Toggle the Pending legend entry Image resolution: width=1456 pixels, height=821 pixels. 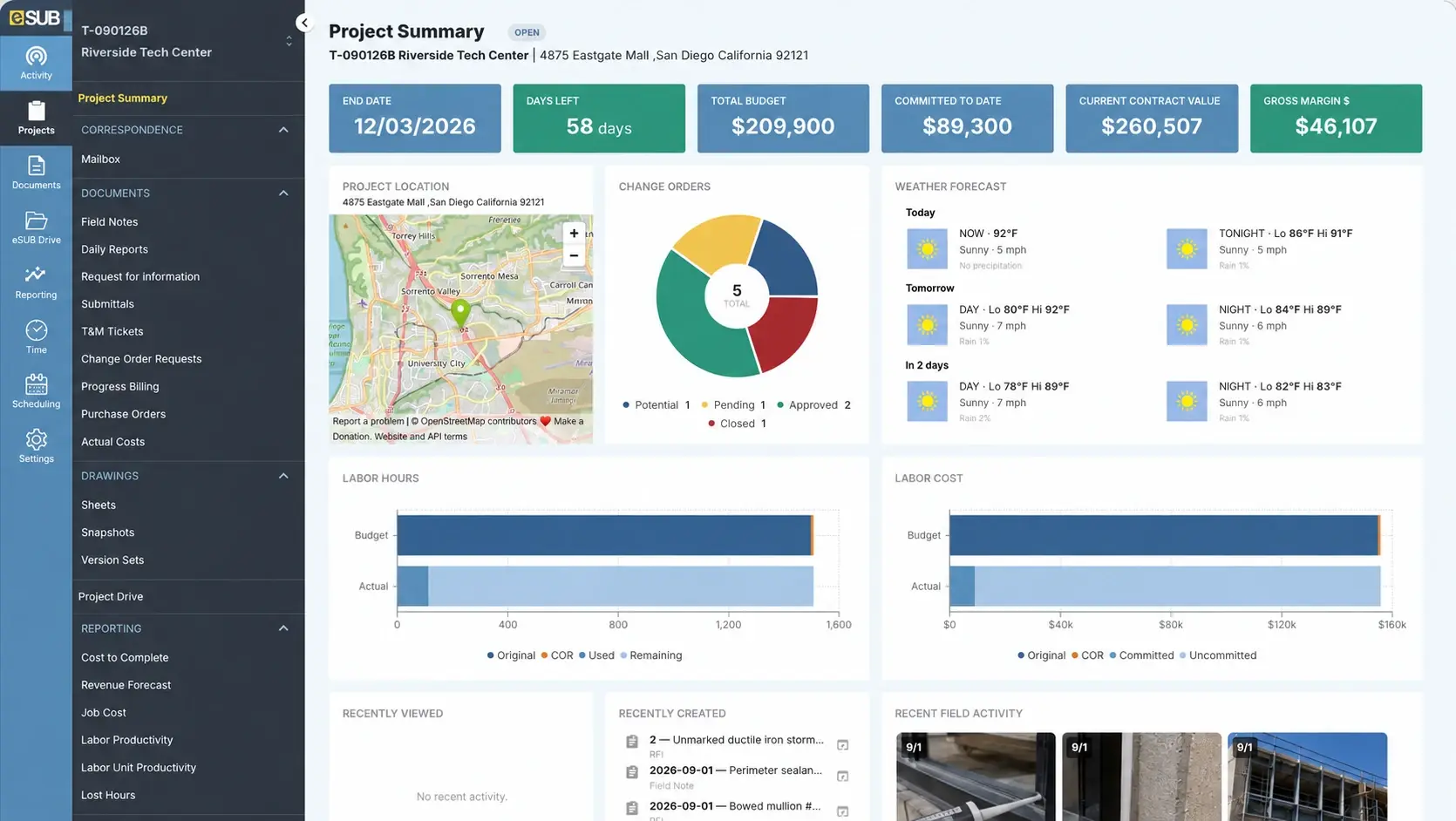point(733,405)
